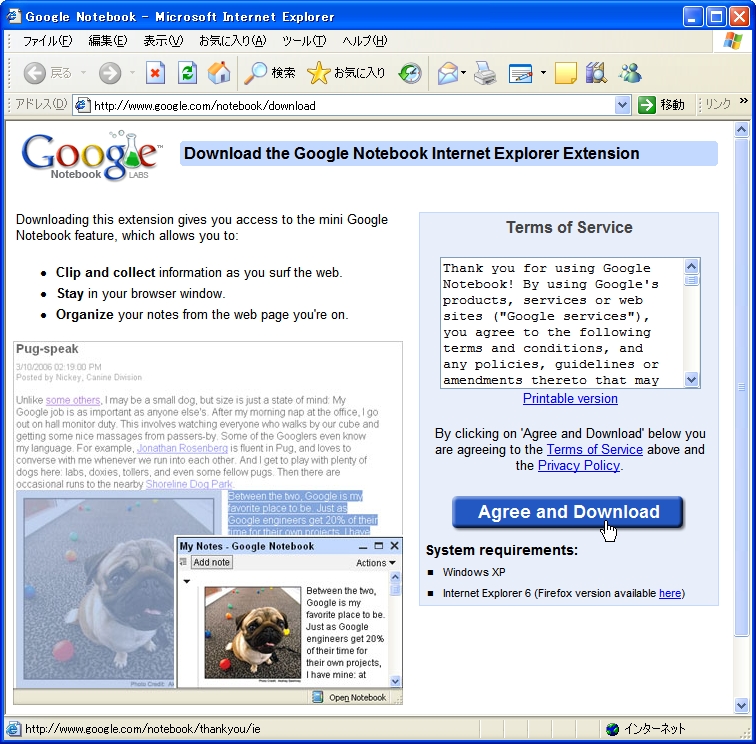Click the Agree and Download button

pos(567,512)
